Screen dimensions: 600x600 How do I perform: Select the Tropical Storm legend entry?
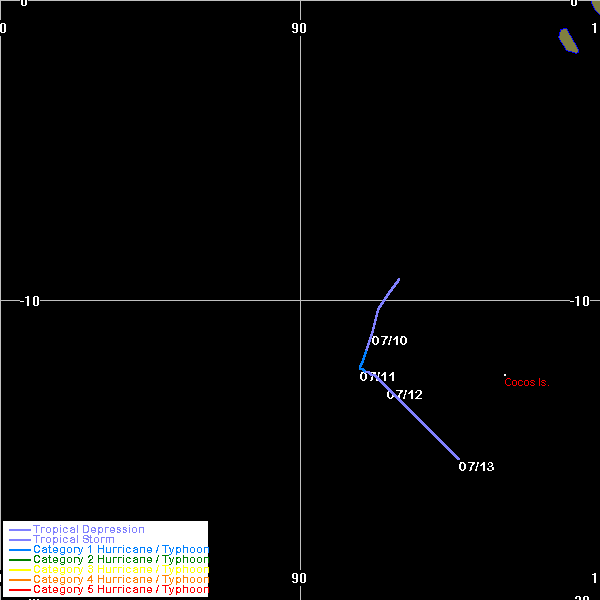tap(73, 540)
